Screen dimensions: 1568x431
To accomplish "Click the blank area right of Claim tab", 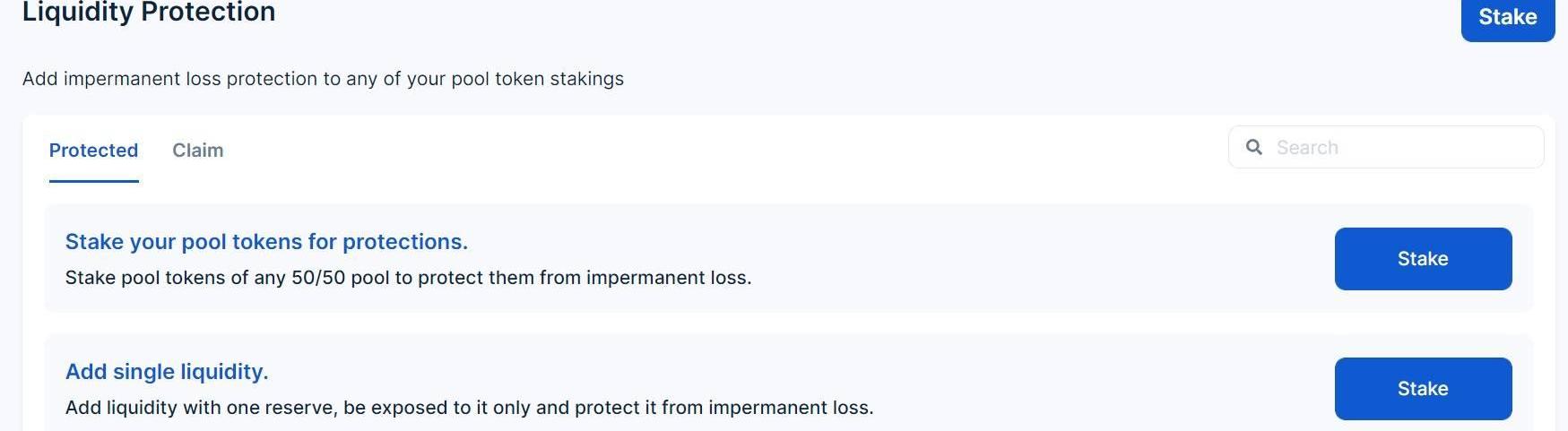I will point(717,150).
